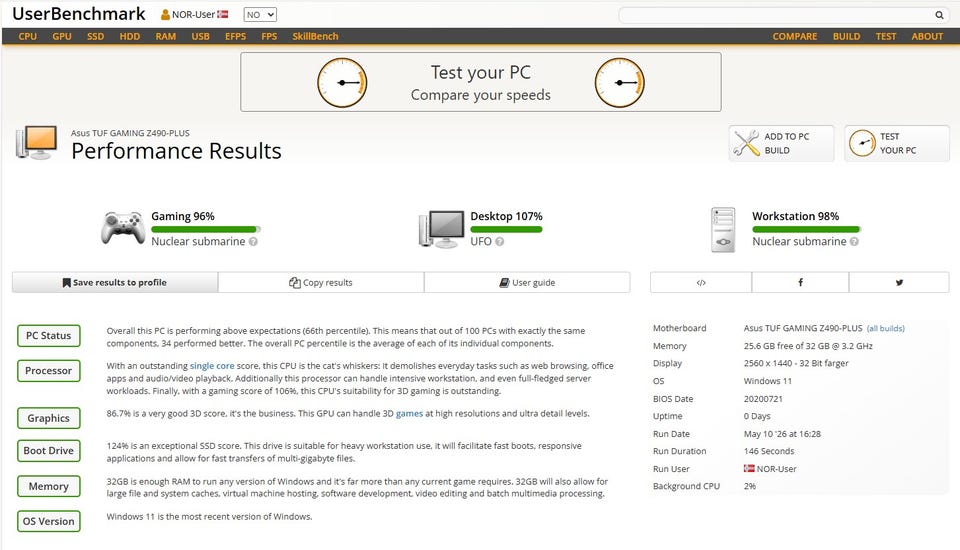Image resolution: width=960 pixels, height=550 pixels.
Task: Click the NOR-User name in header
Action: pyautogui.click(x=193, y=15)
